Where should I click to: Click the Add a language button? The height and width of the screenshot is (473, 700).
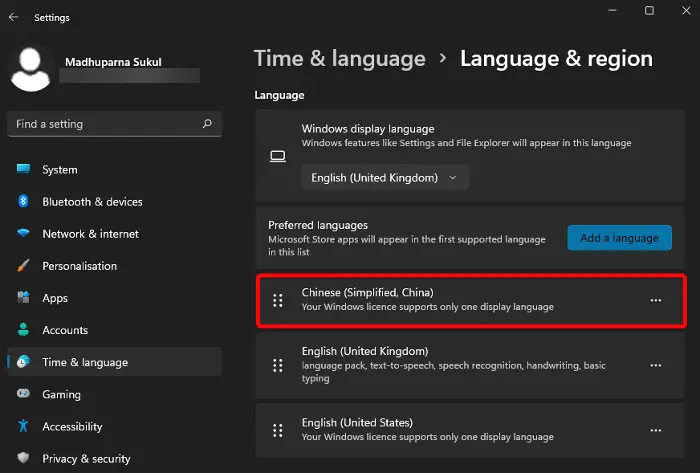tap(619, 238)
